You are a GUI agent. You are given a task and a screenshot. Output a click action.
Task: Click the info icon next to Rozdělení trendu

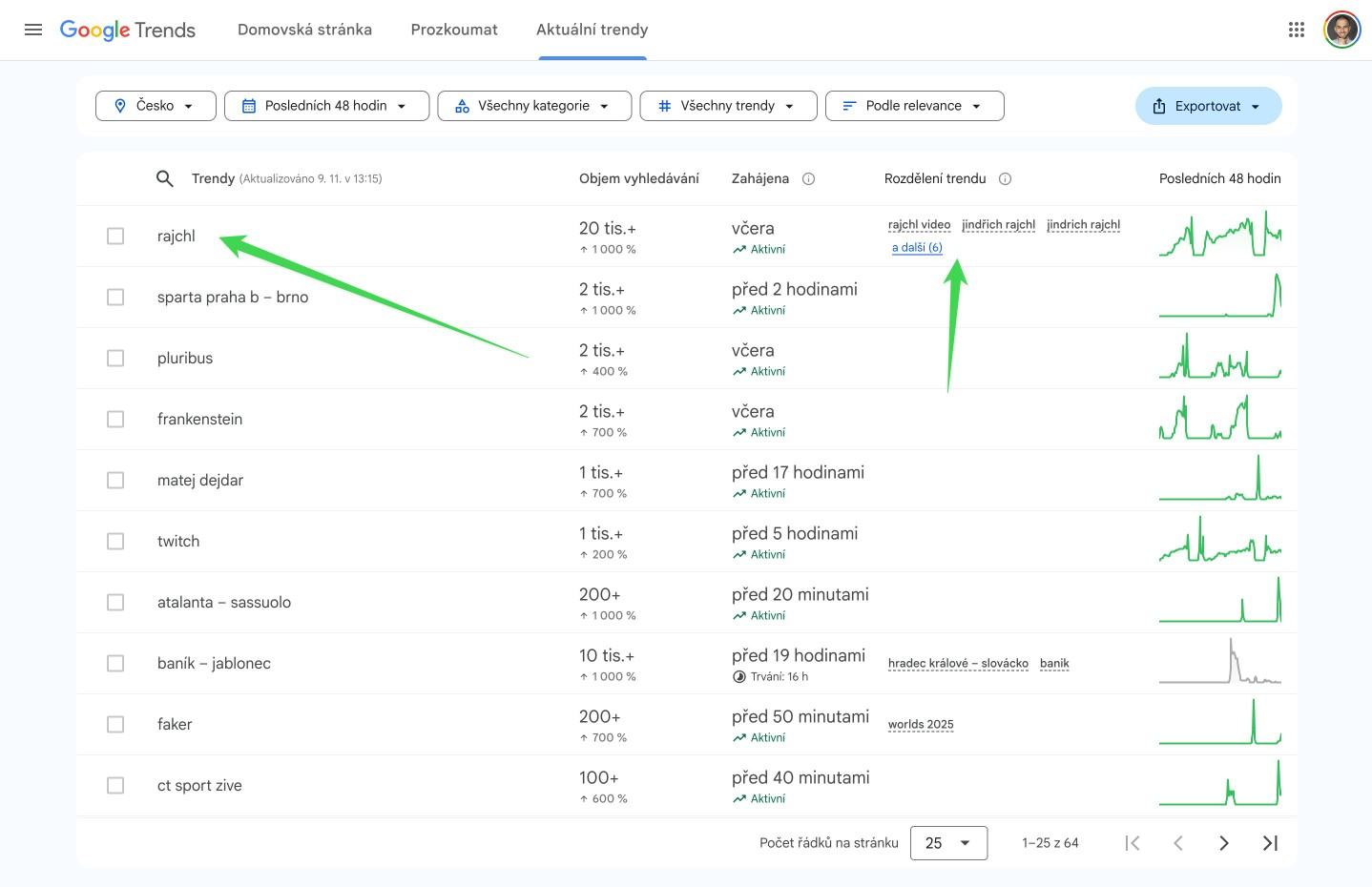[1005, 178]
